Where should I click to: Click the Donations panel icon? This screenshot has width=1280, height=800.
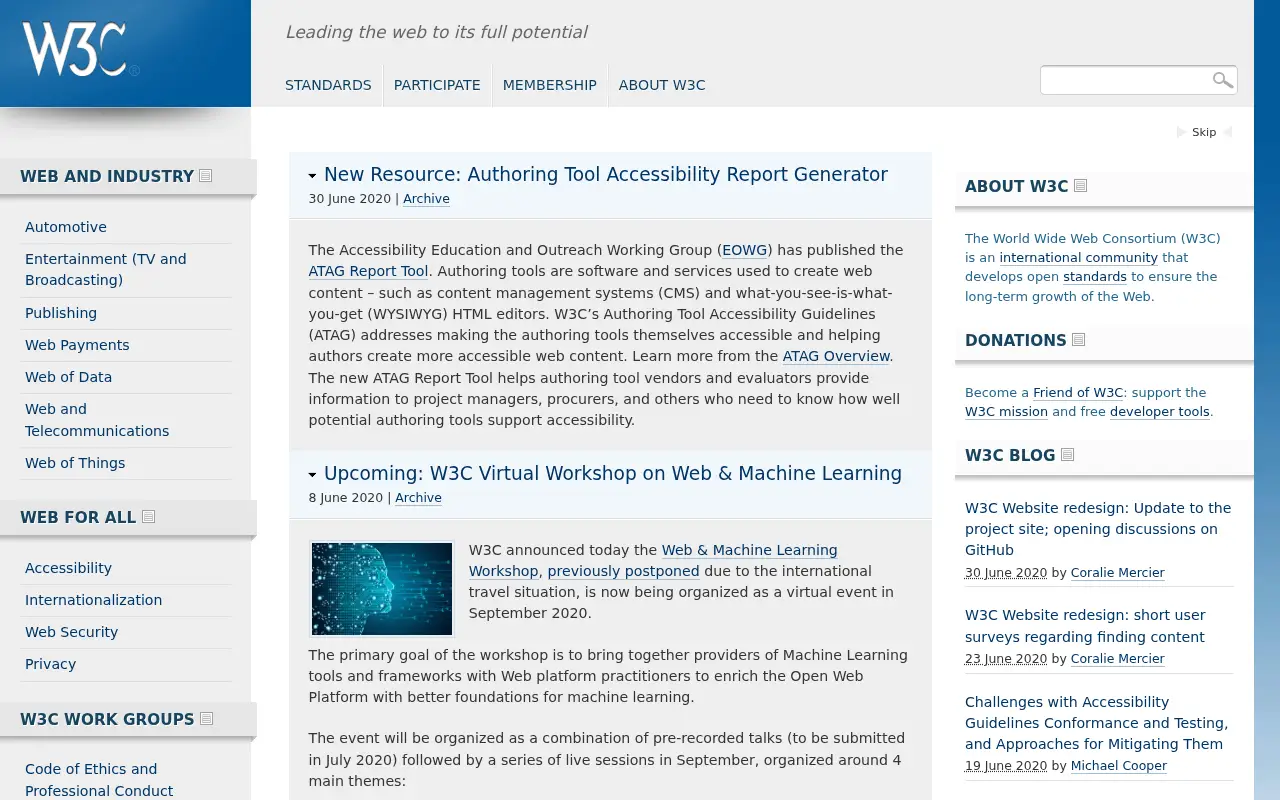coord(1078,340)
